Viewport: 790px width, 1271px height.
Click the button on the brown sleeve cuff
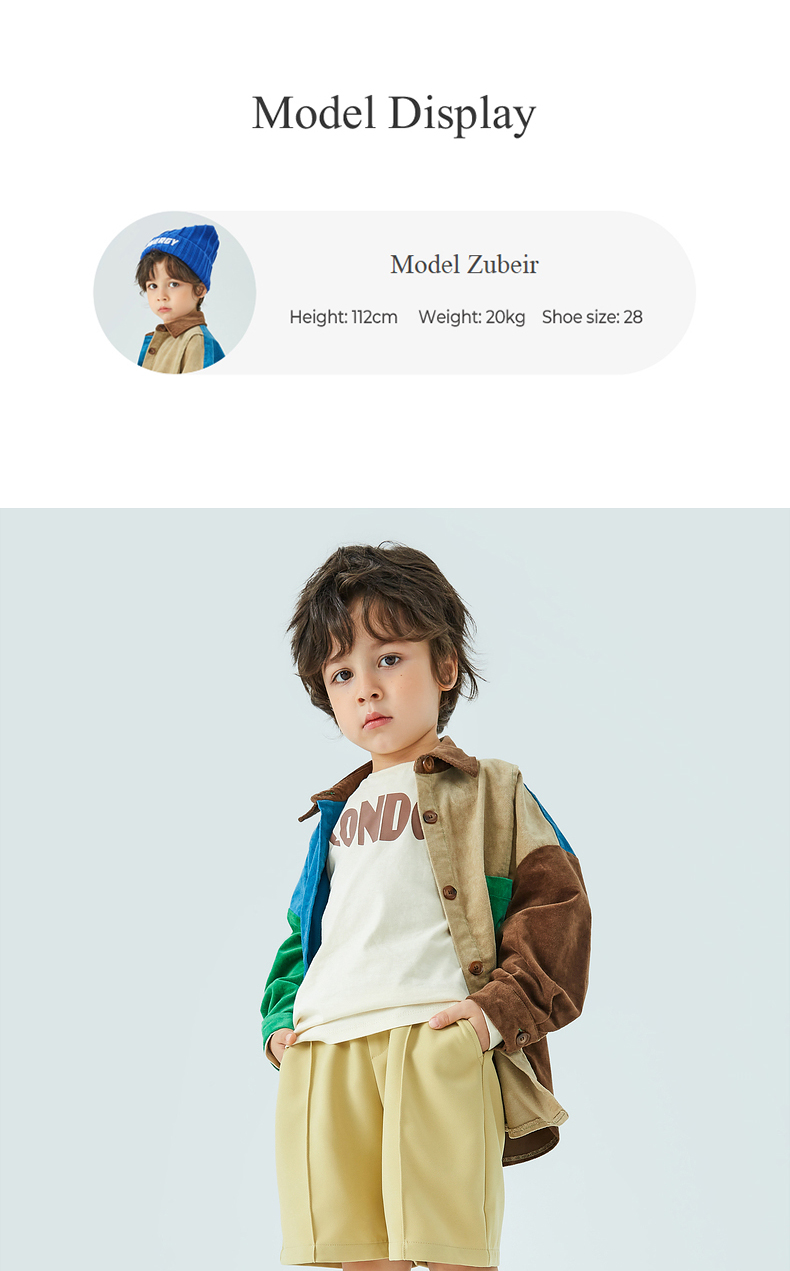tap(521, 1038)
